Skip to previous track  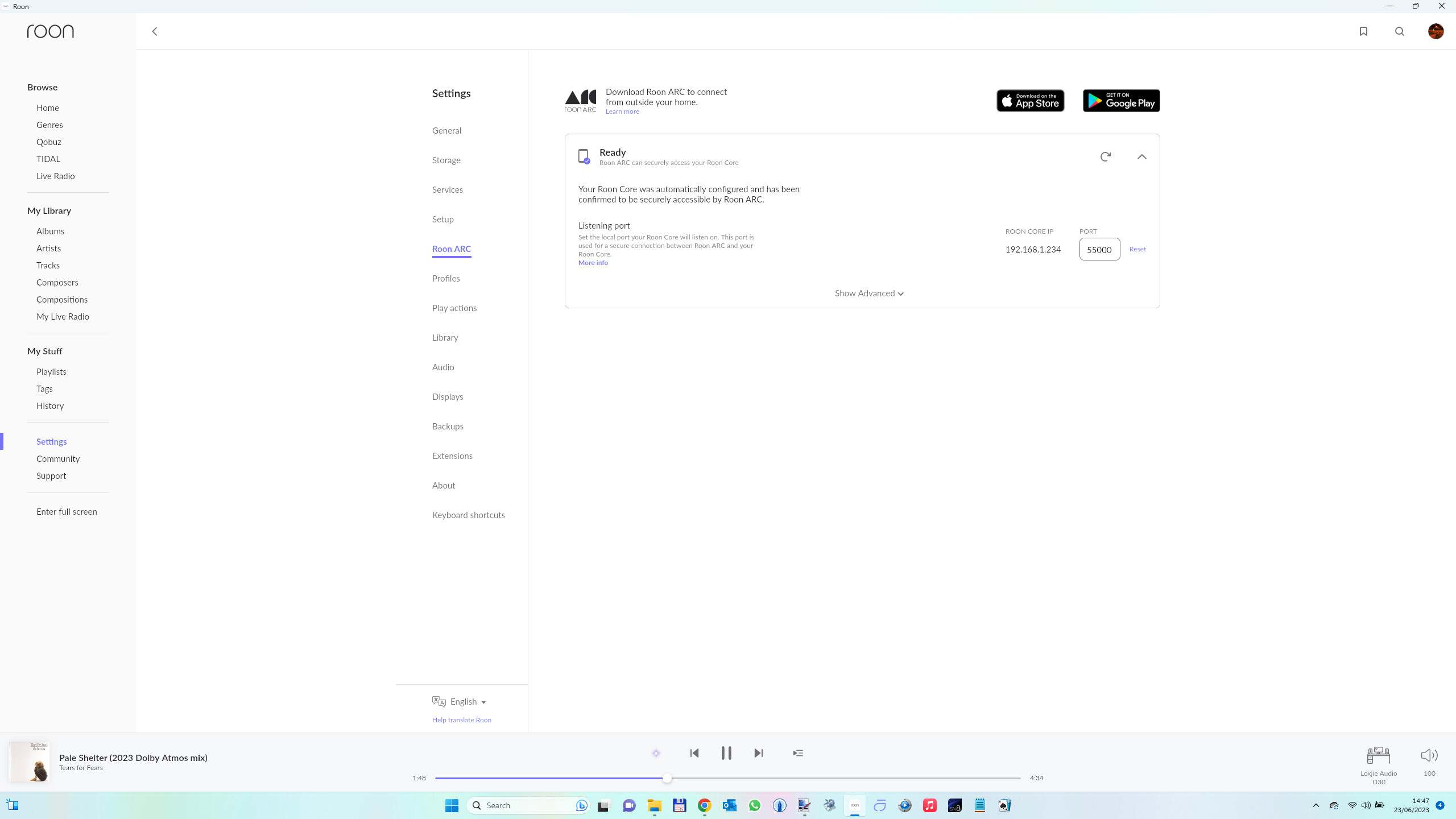(x=694, y=753)
